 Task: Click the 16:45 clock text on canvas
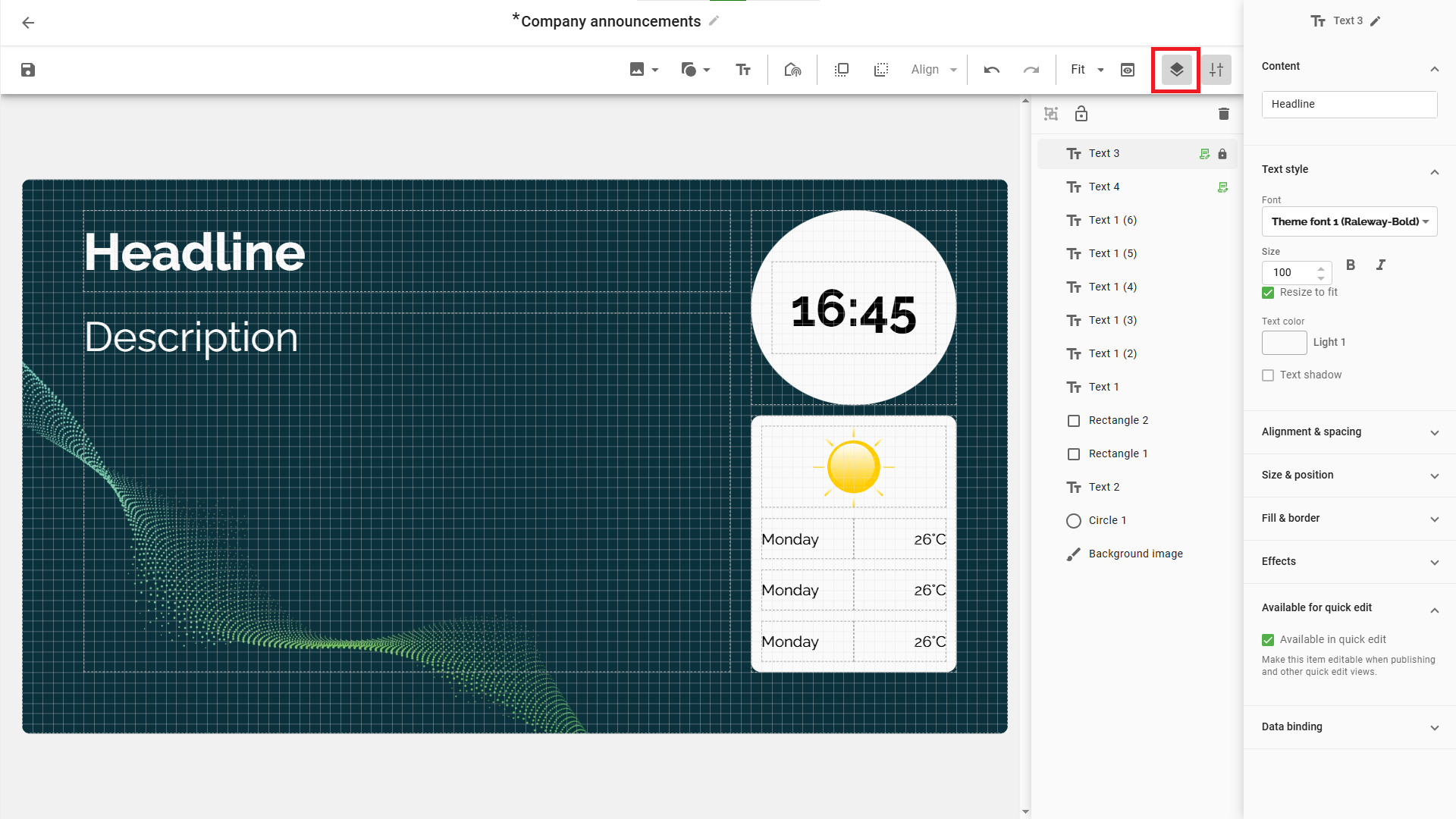click(x=854, y=312)
